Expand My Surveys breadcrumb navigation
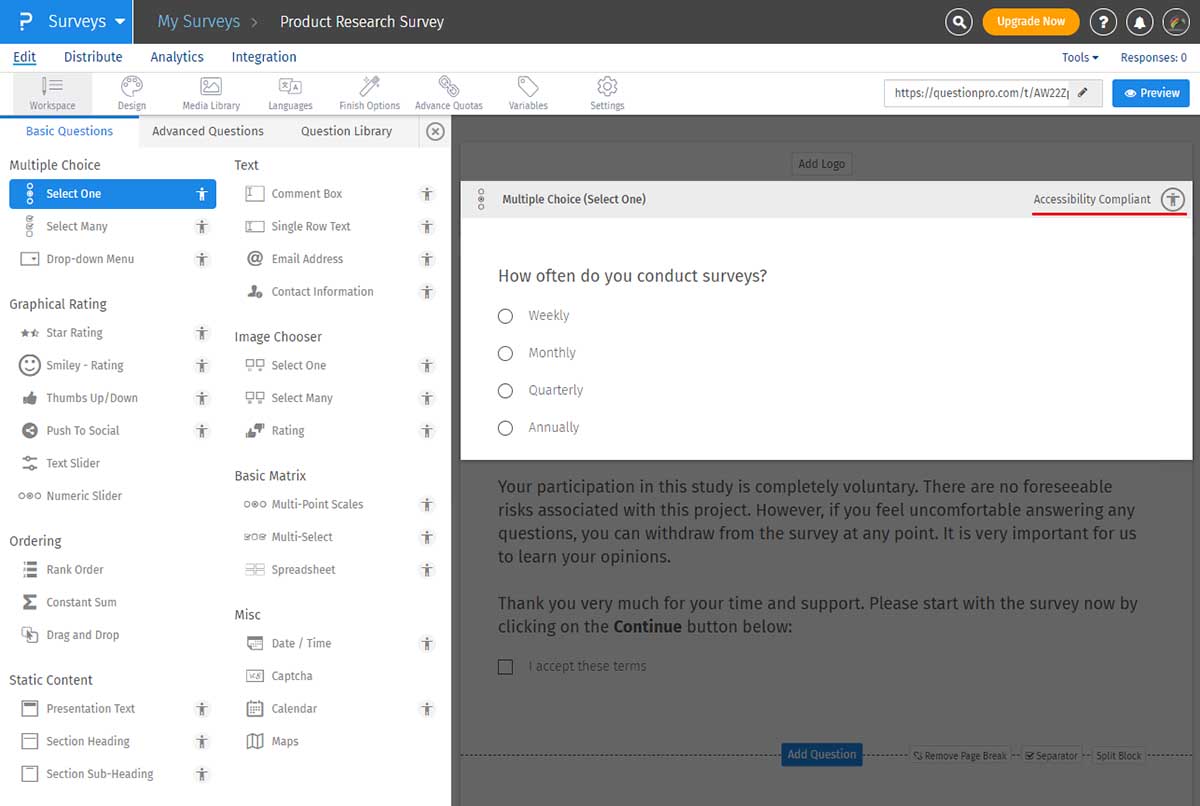This screenshot has width=1200, height=806. [x=196, y=20]
